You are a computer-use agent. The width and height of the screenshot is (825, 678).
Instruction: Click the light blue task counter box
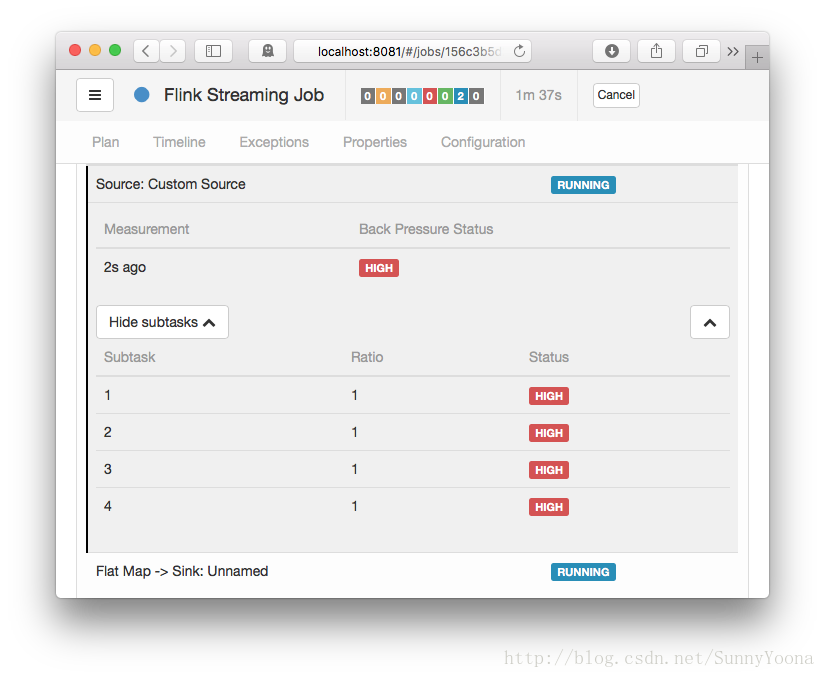click(x=414, y=96)
